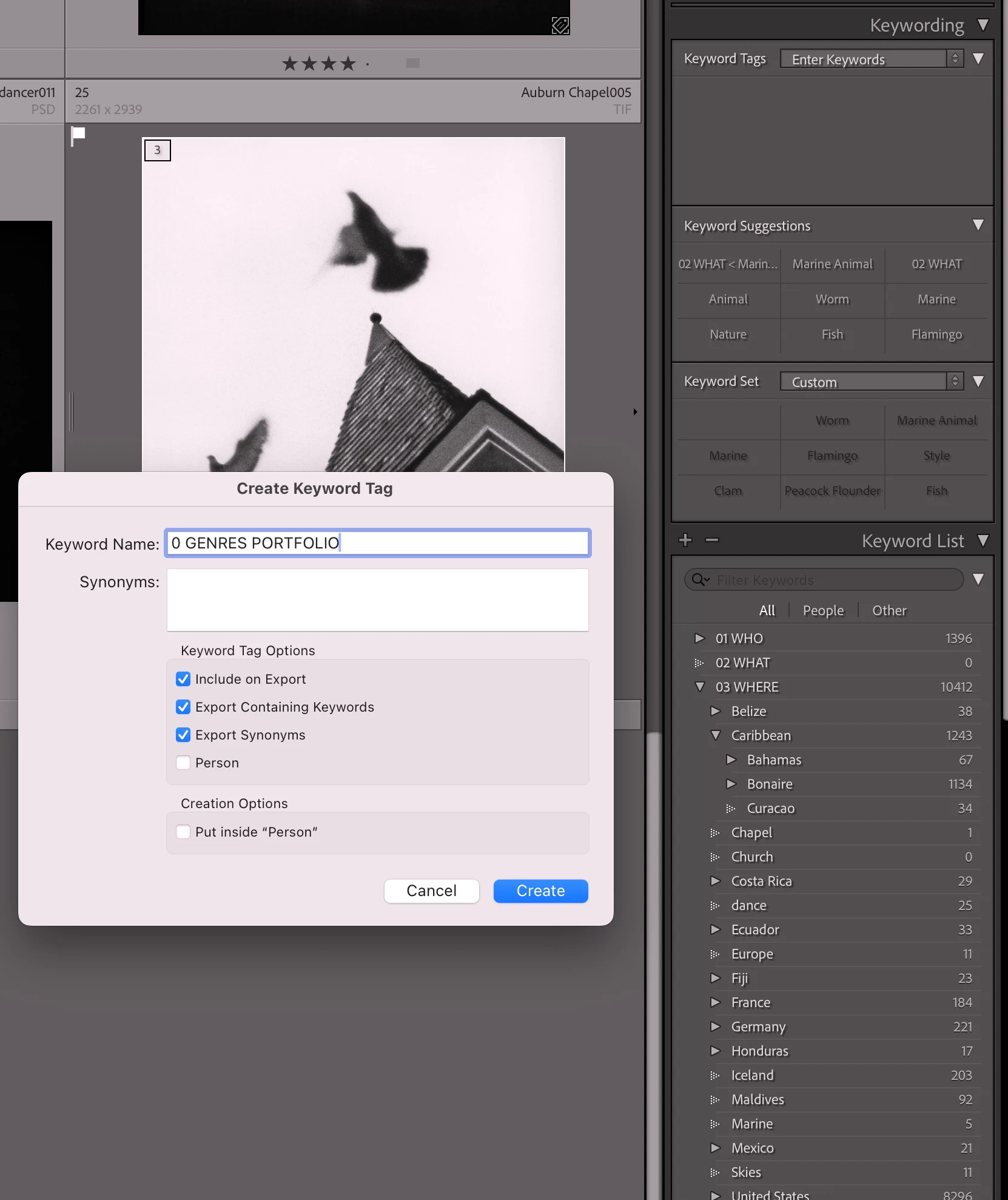Expand the Bonaire keyword
The image size is (1008, 1200).
731,784
